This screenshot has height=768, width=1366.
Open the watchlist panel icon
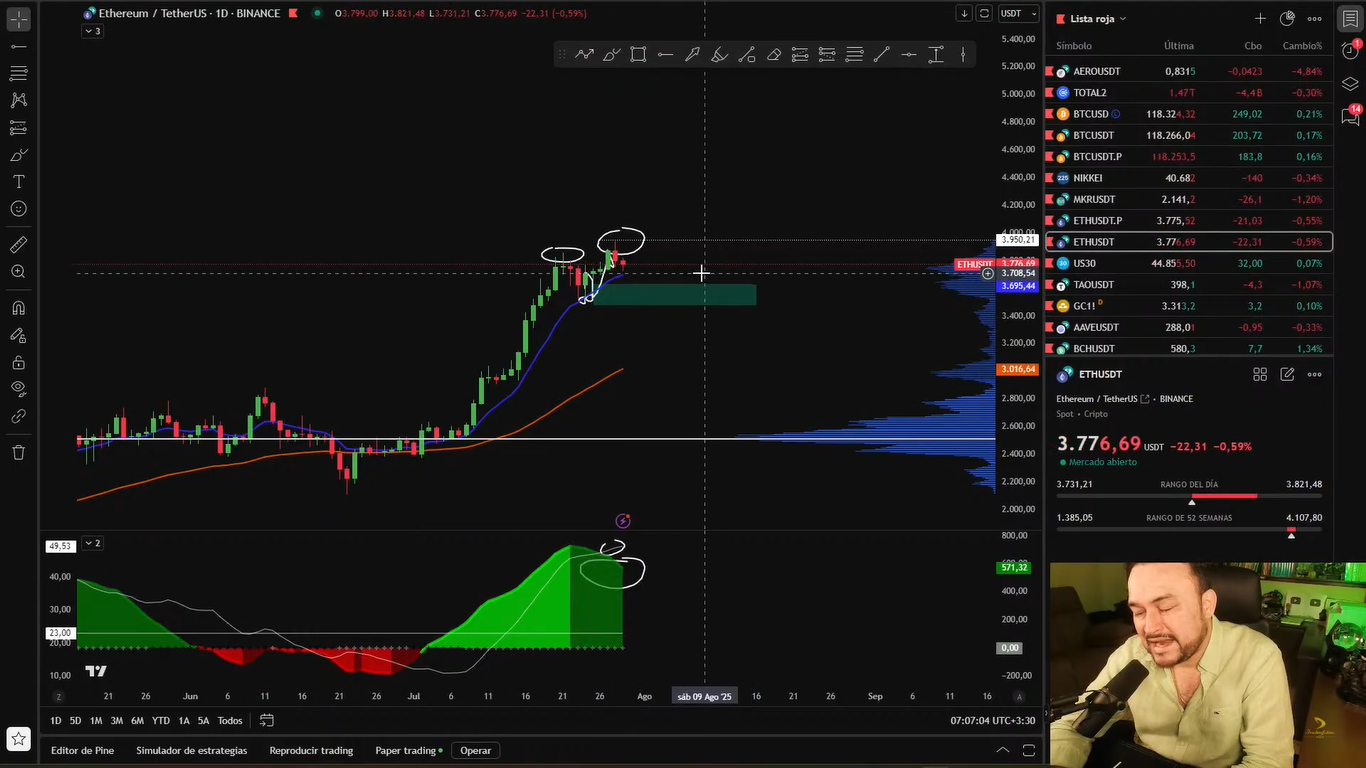1349,19
